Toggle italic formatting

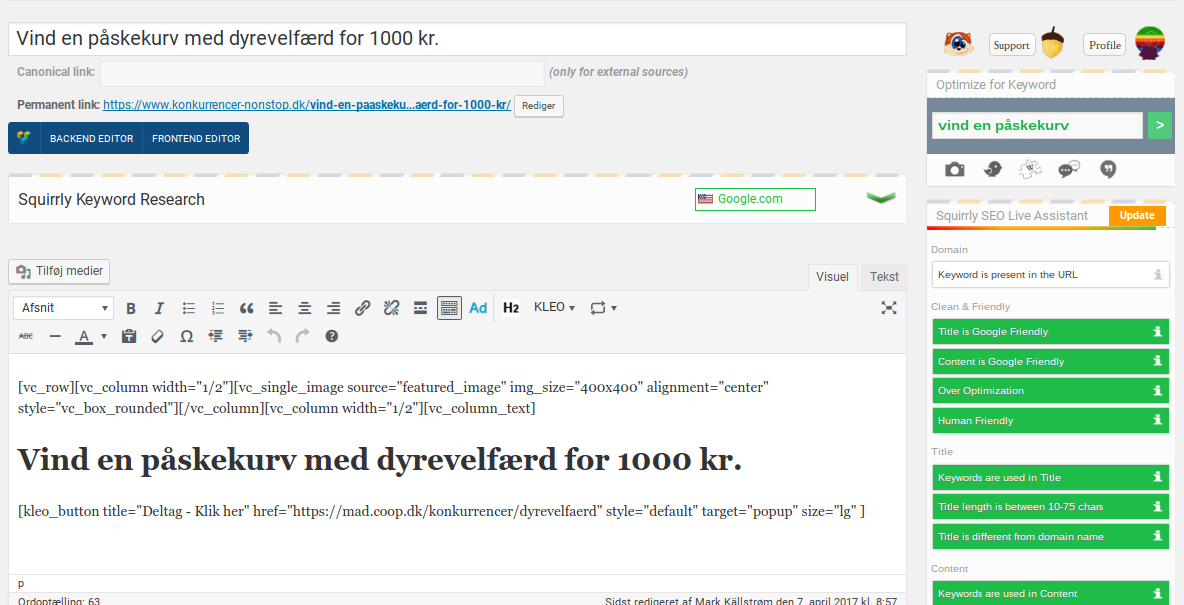(159, 308)
